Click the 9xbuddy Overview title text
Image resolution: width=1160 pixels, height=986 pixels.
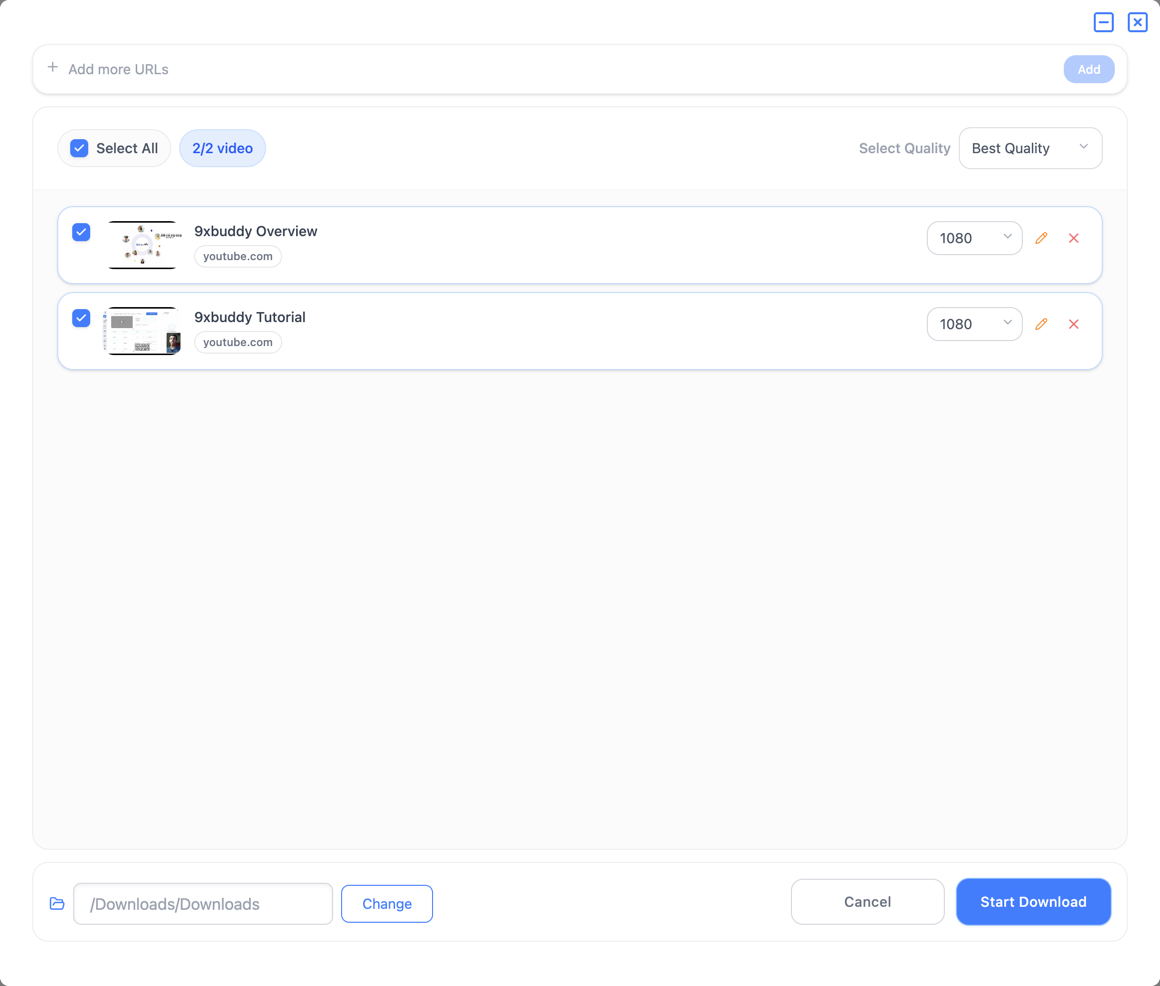255,231
